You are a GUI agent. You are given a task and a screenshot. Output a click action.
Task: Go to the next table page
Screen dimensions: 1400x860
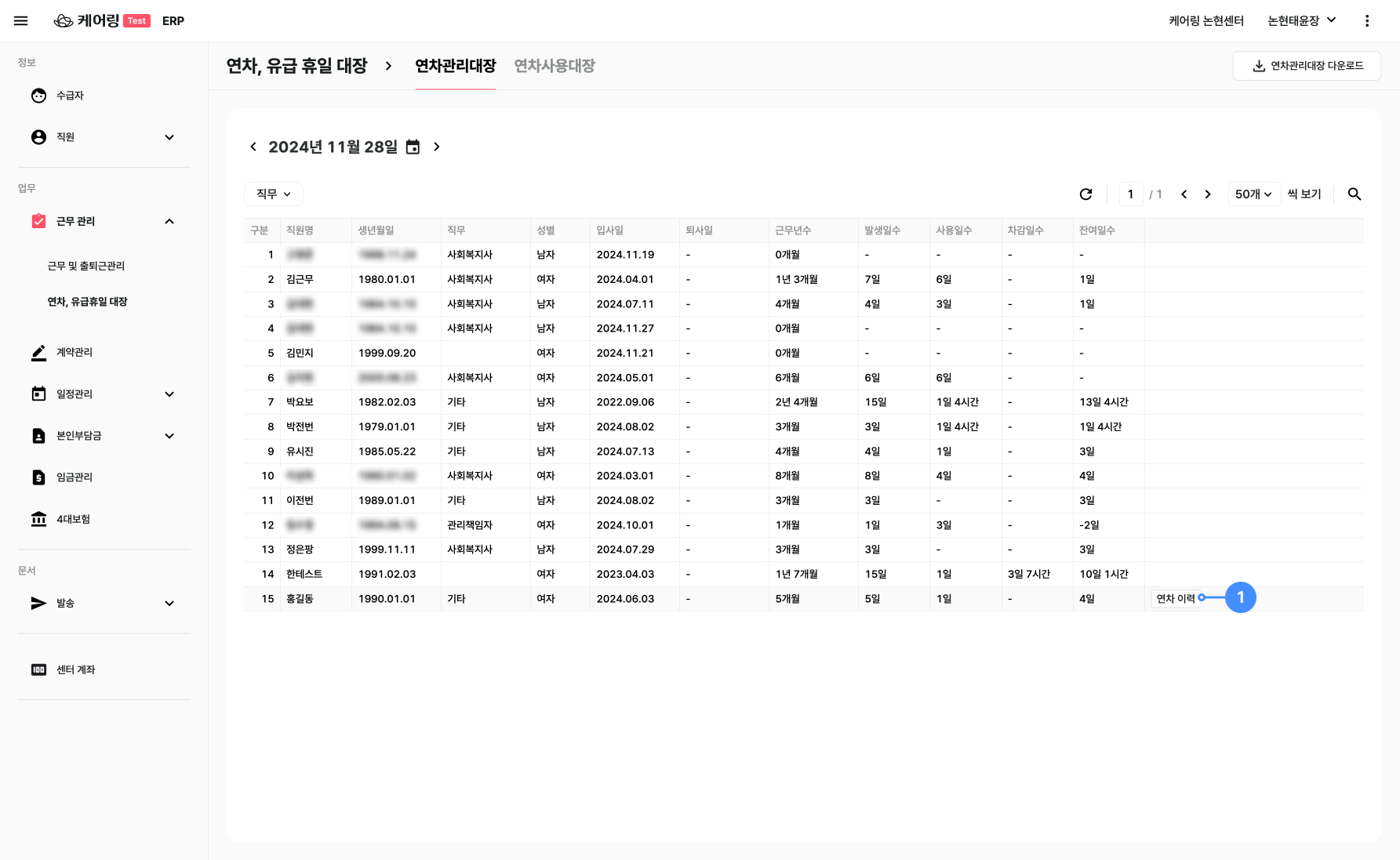[x=1208, y=194]
